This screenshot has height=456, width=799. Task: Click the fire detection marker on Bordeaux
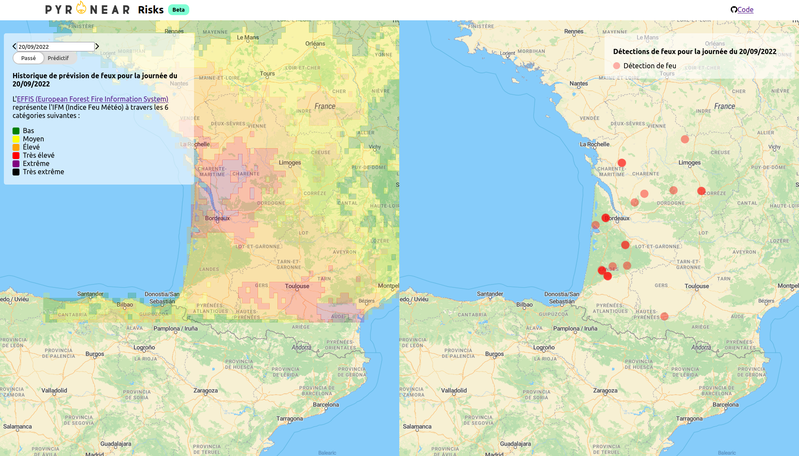tap(605, 218)
